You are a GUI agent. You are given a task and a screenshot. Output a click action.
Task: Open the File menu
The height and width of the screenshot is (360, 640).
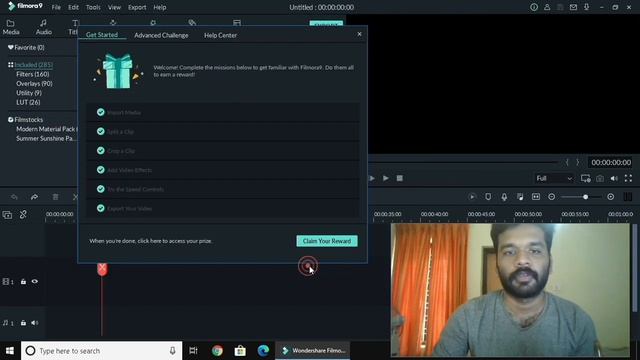click(x=56, y=7)
